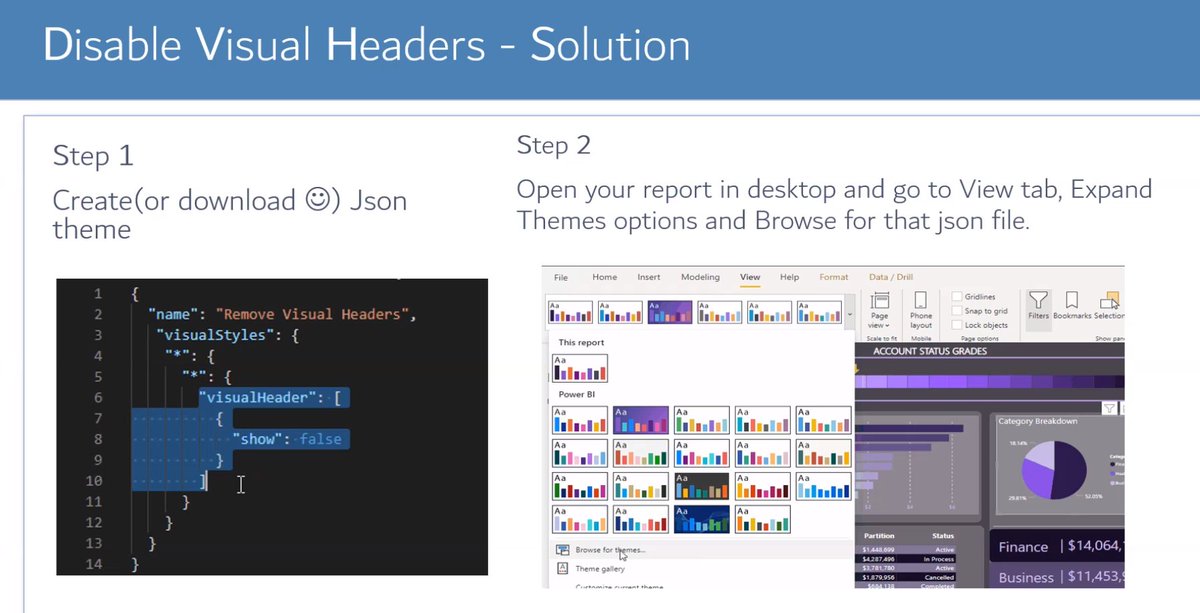Click the Power BI section label in dropdown
The height and width of the screenshot is (613, 1200).
pos(576,394)
